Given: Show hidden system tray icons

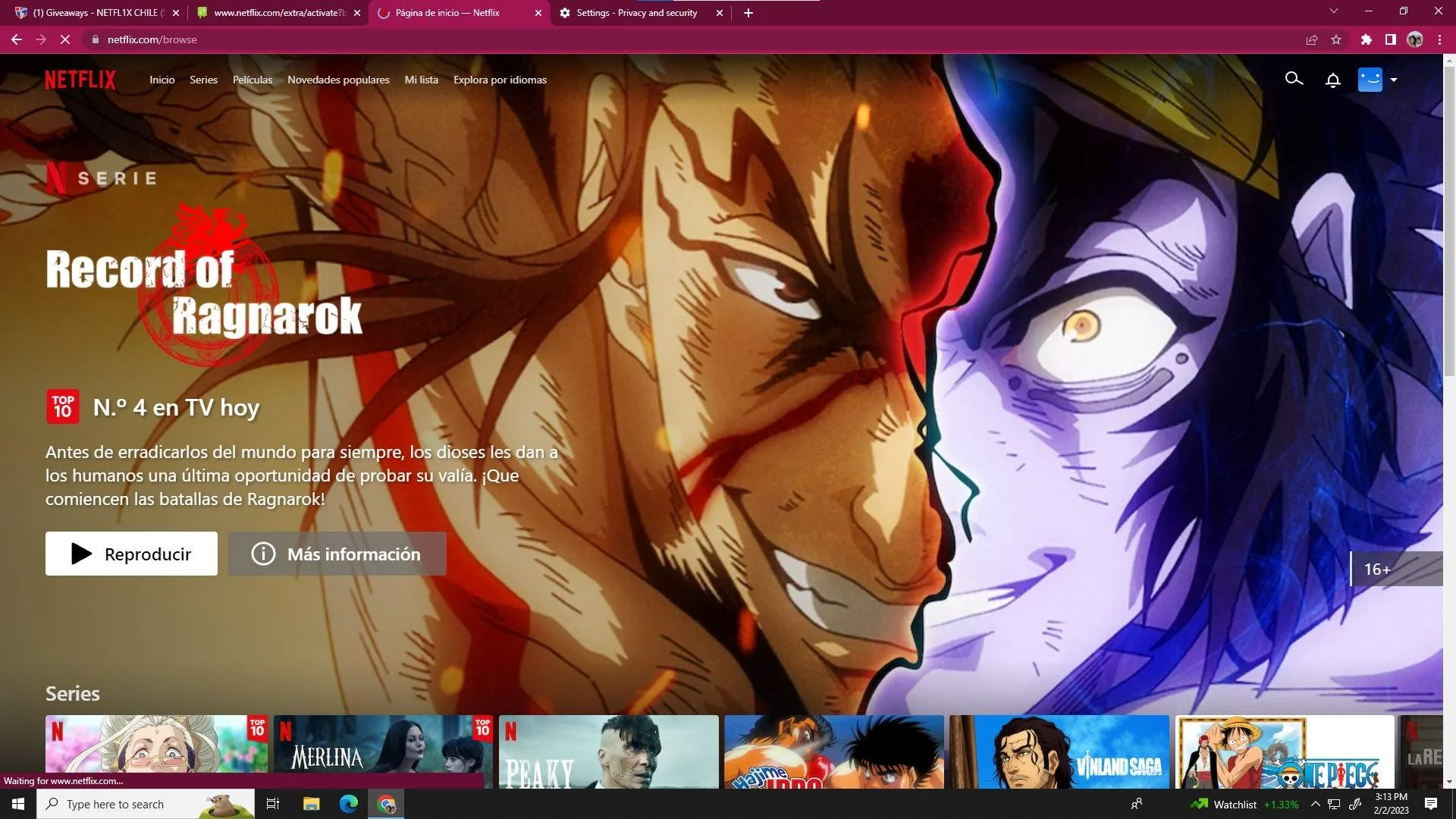Looking at the screenshot, I should point(1316,804).
